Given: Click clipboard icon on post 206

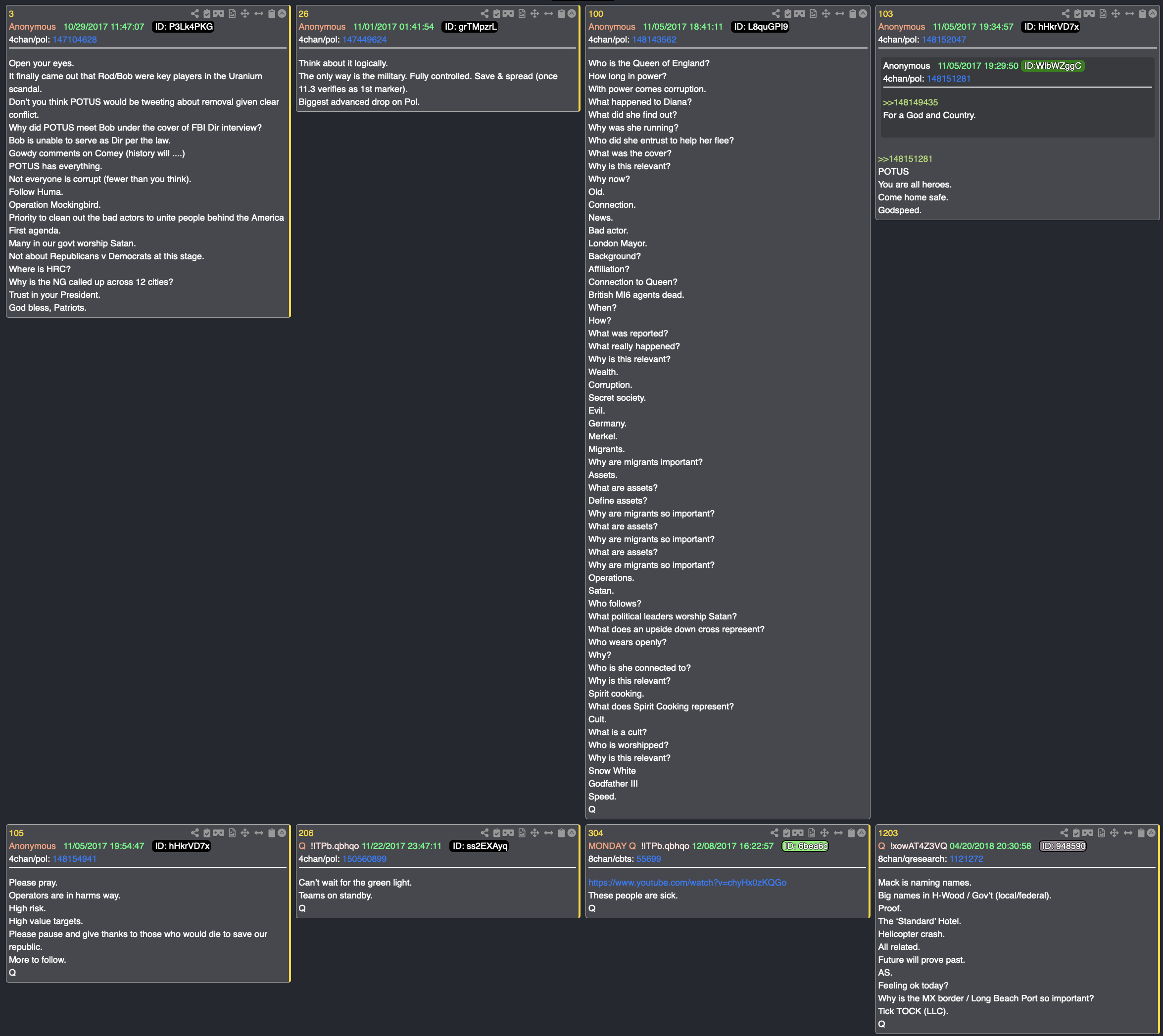Looking at the screenshot, I should pyautogui.click(x=561, y=833).
